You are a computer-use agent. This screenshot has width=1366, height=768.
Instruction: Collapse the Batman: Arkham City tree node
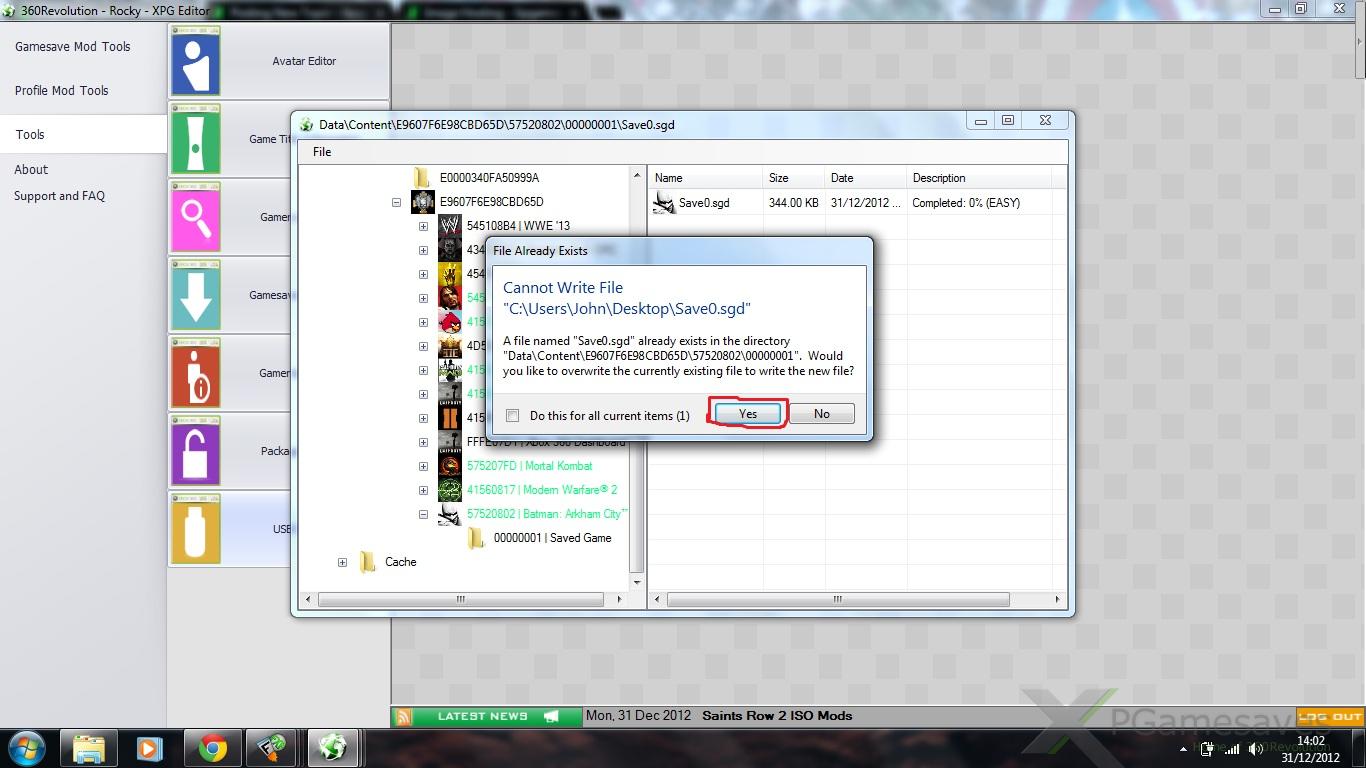pyautogui.click(x=423, y=514)
